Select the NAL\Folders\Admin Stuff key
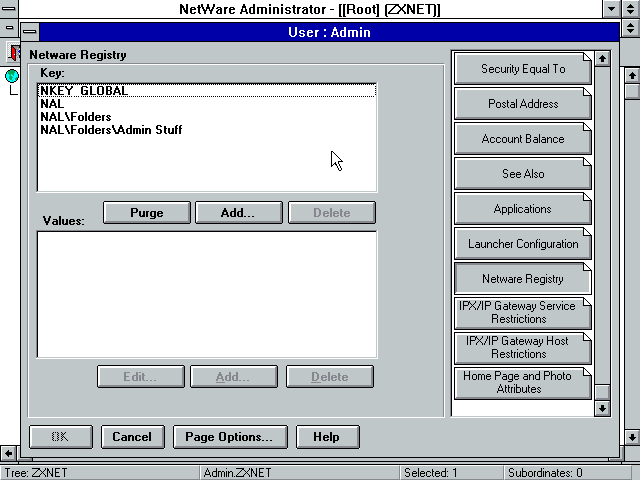Image resolution: width=640 pixels, height=480 pixels. point(207,130)
